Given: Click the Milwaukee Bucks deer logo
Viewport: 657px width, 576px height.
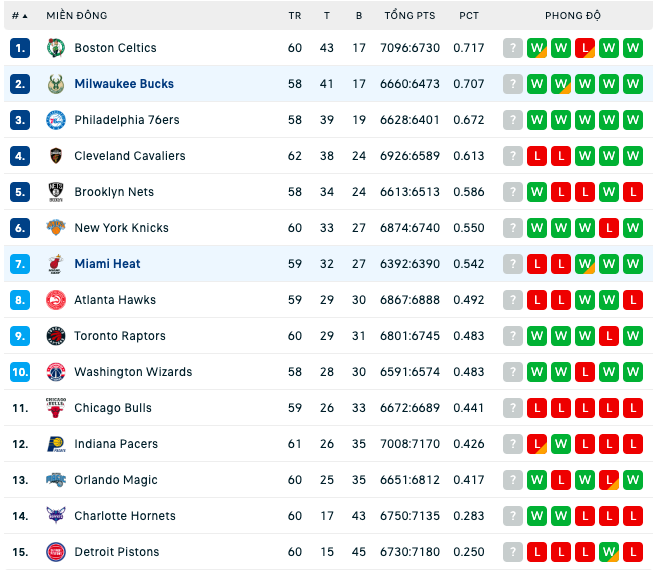Looking at the screenshot, I should pos(55,84).
